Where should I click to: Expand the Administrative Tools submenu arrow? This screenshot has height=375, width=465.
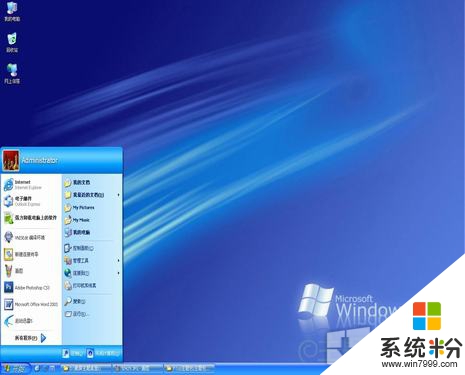118,260
